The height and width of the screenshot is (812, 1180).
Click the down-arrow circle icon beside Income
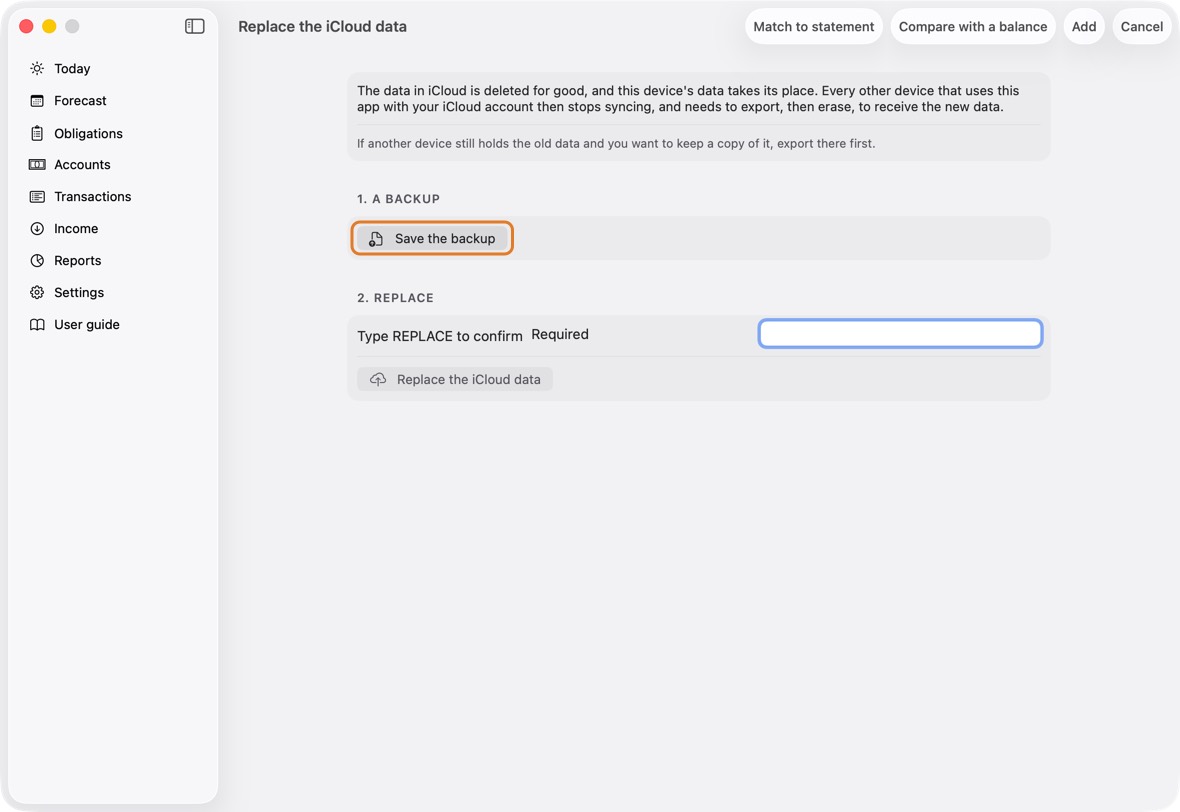pyautogui.click(x=37, y=229)
